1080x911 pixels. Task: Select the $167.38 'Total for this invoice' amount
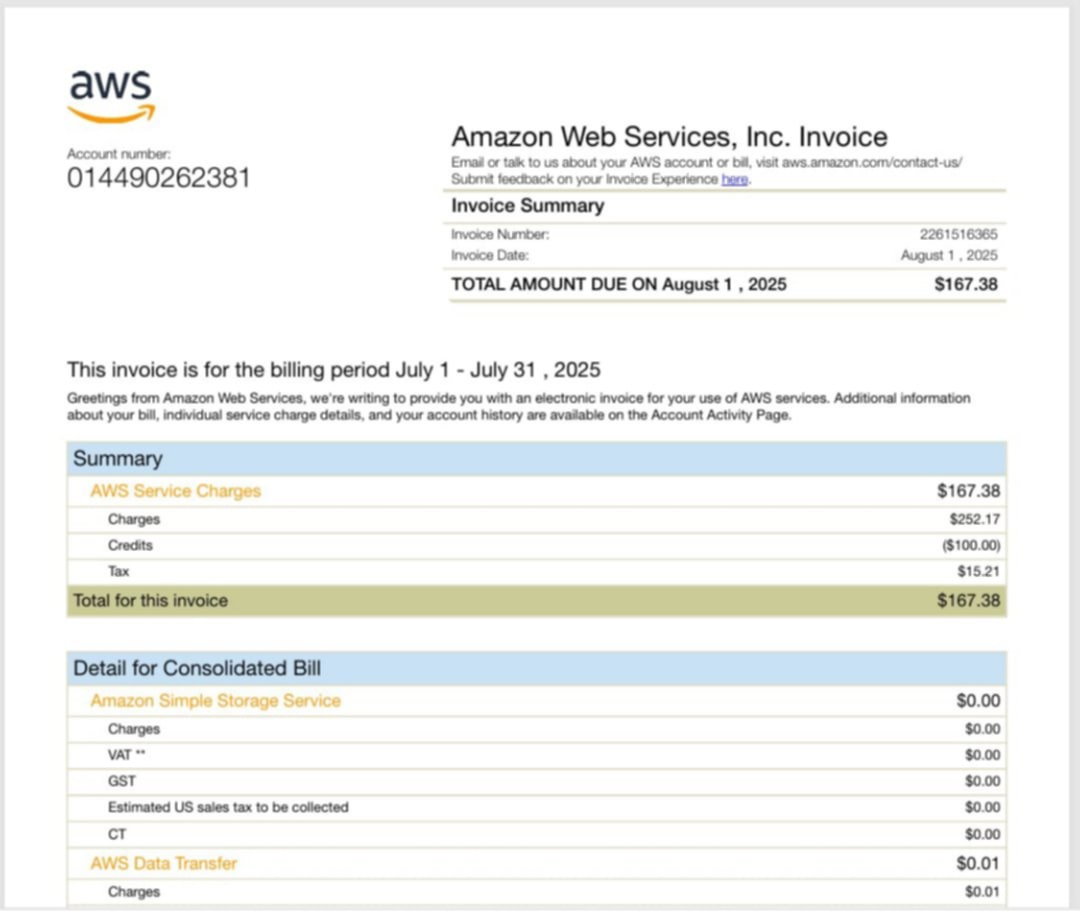[968, 600]
